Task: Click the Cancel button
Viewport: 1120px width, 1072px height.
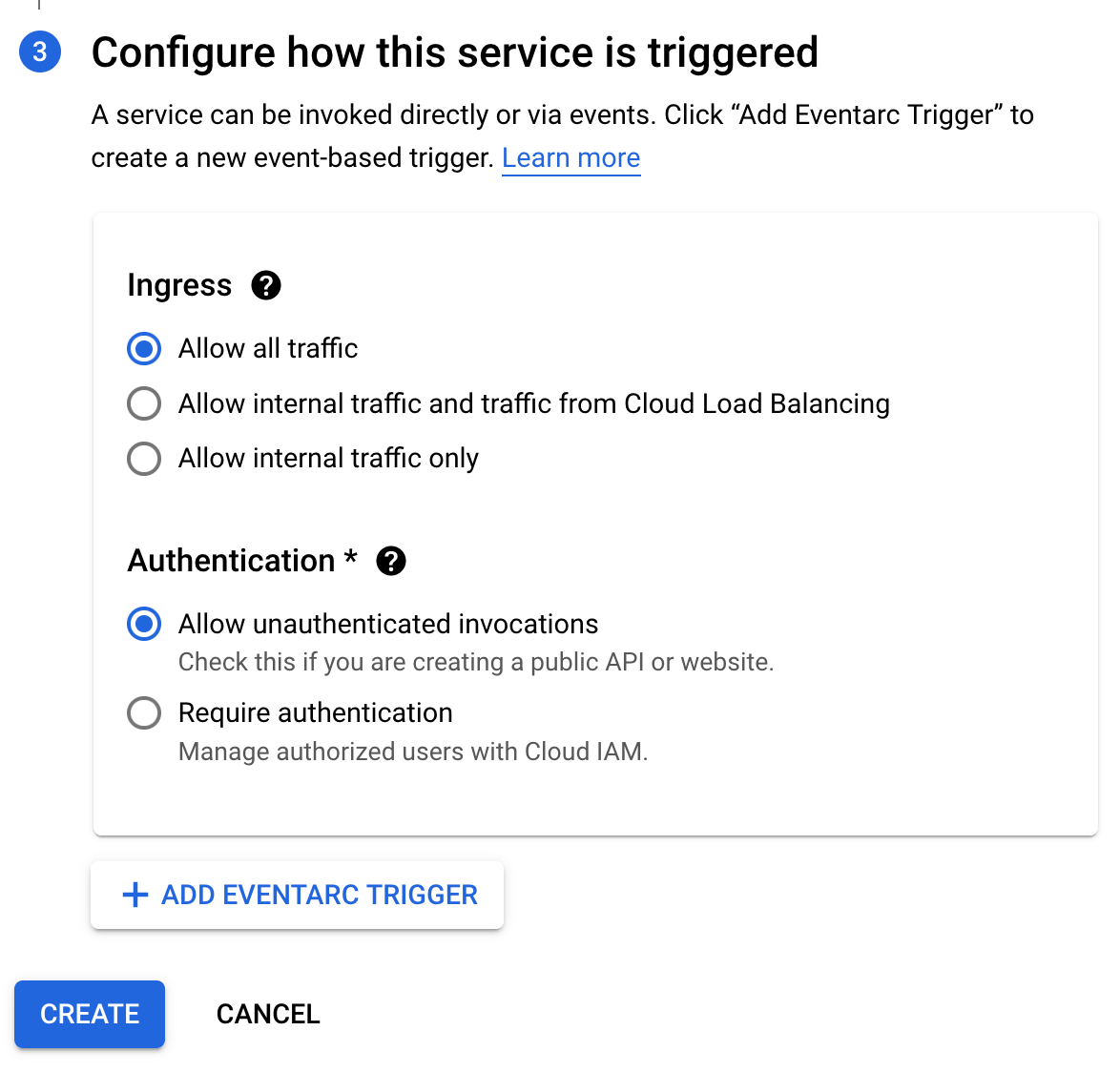Action: coord(268,1014)
